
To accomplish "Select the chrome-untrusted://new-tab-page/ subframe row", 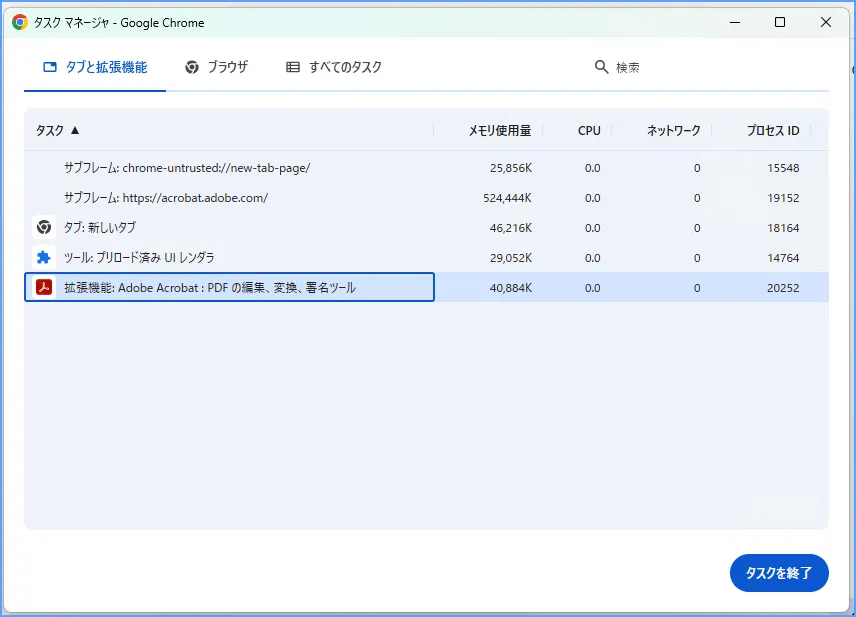I will 426,168.
